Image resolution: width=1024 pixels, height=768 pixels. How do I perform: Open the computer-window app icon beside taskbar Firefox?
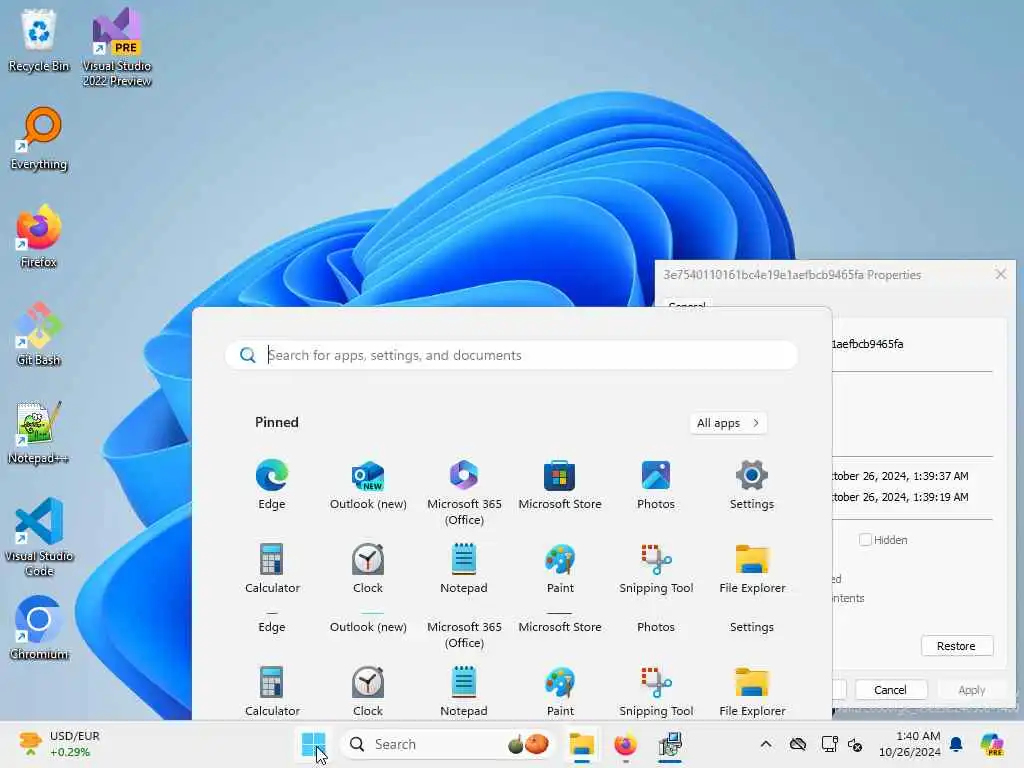[670, 744]
